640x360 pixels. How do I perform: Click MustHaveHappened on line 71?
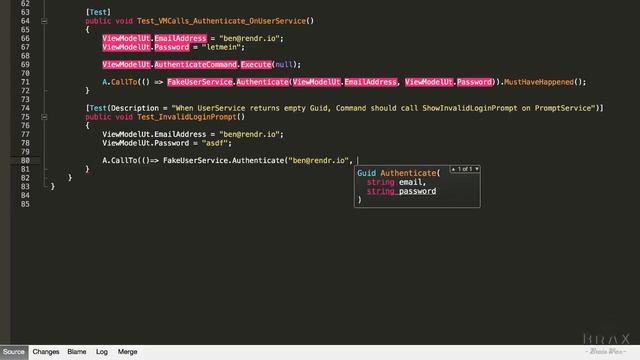pyautogui.click(x=539, y=82)
